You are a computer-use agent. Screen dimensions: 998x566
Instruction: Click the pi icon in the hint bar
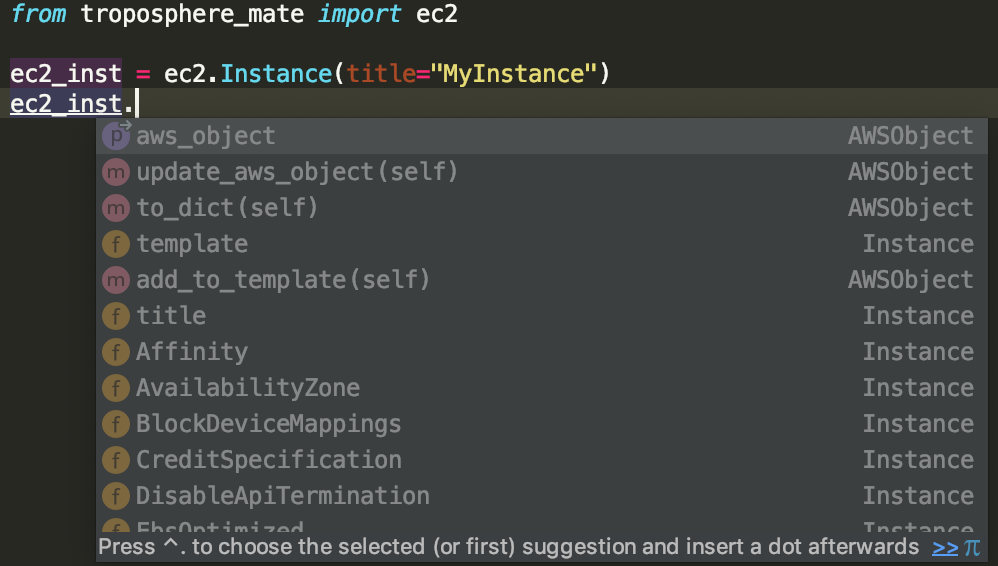click(972, 547)
